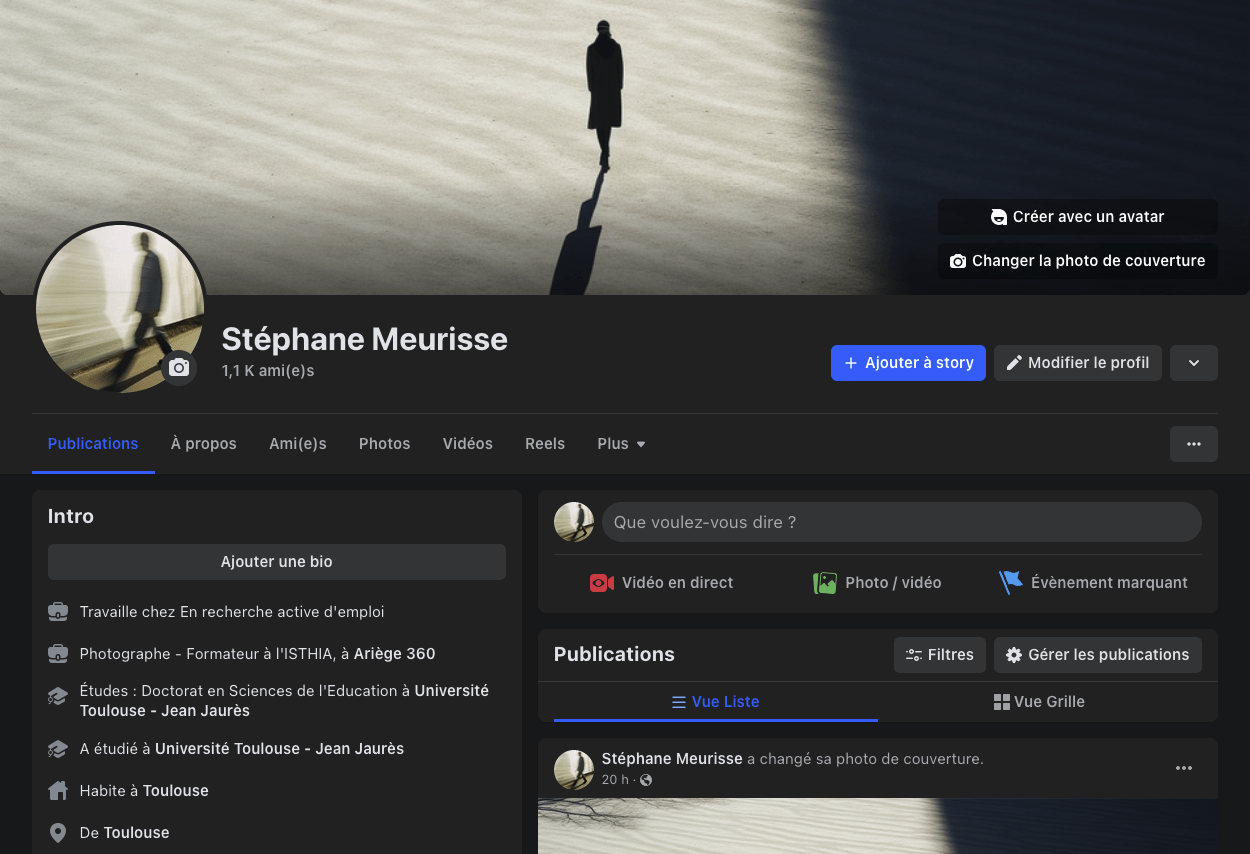This screenshot has width=1250, height=854.
Task: Switch to Vue Grille
Action: [x=1039, y=702]
